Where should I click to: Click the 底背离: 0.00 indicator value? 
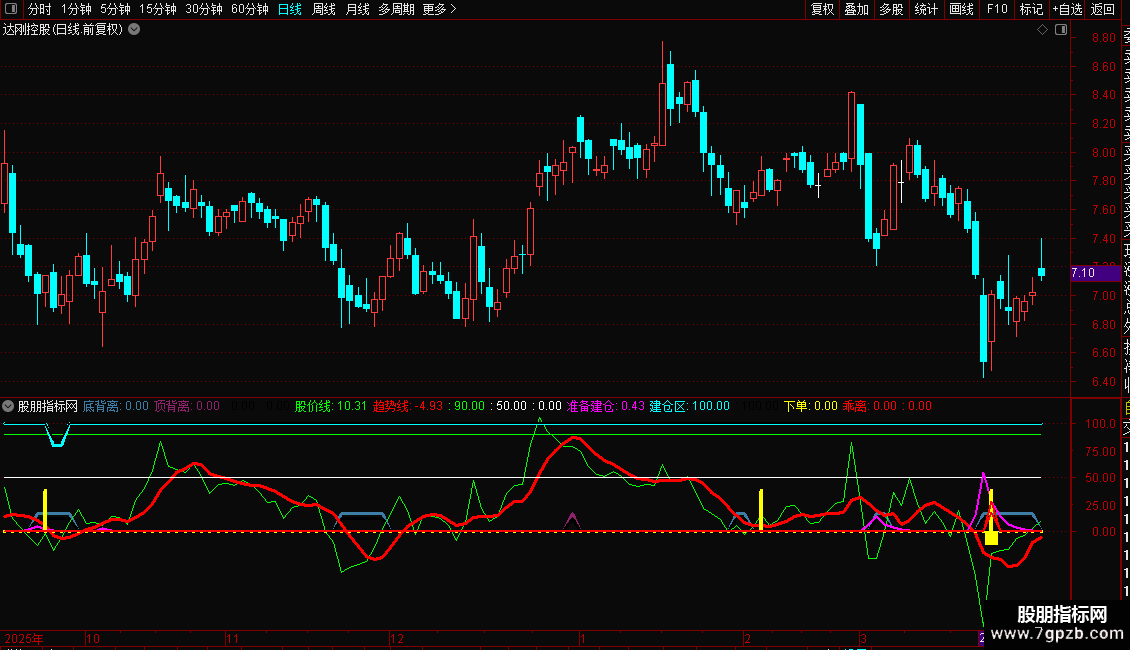click(115, 406)
